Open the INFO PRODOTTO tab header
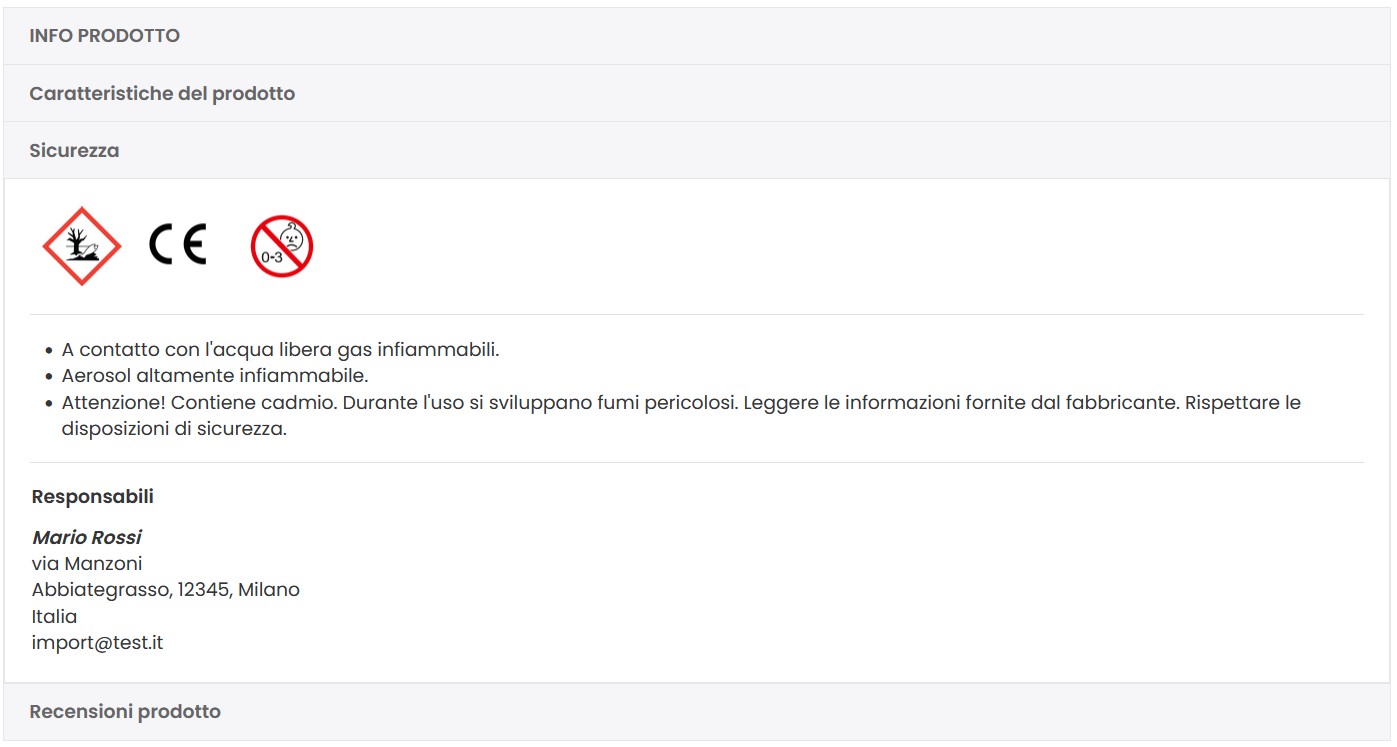 click(x=697, y=36)
